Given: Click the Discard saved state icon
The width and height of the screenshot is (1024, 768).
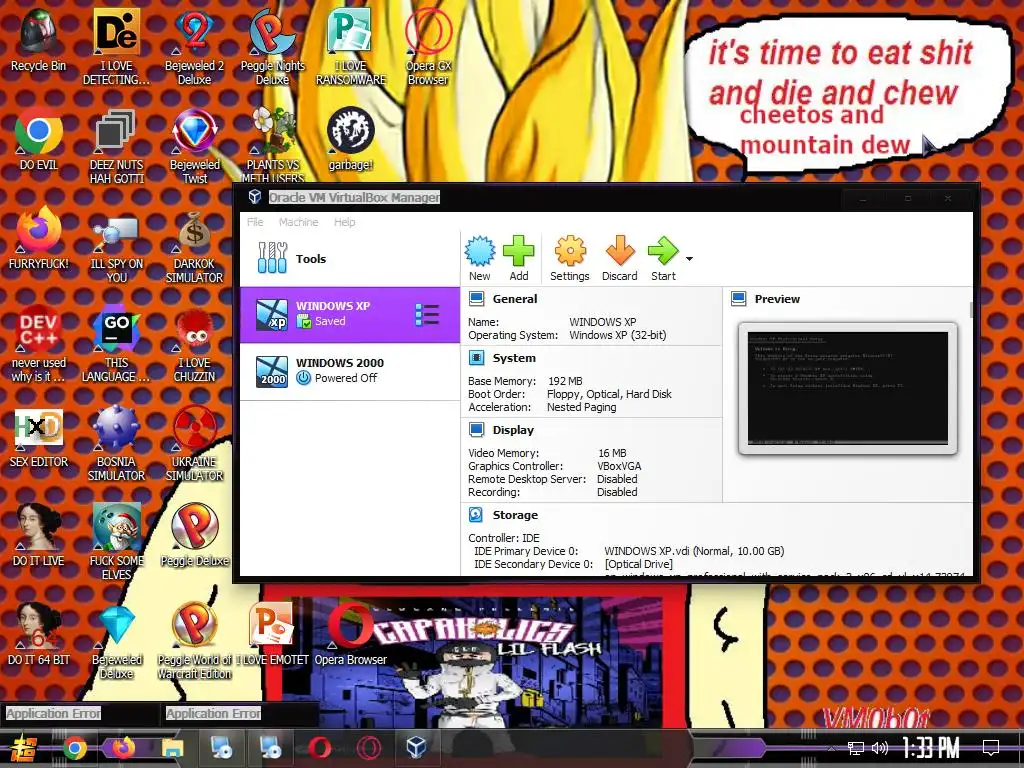Looking at the screenshot, I should click(x=619, y=259).
